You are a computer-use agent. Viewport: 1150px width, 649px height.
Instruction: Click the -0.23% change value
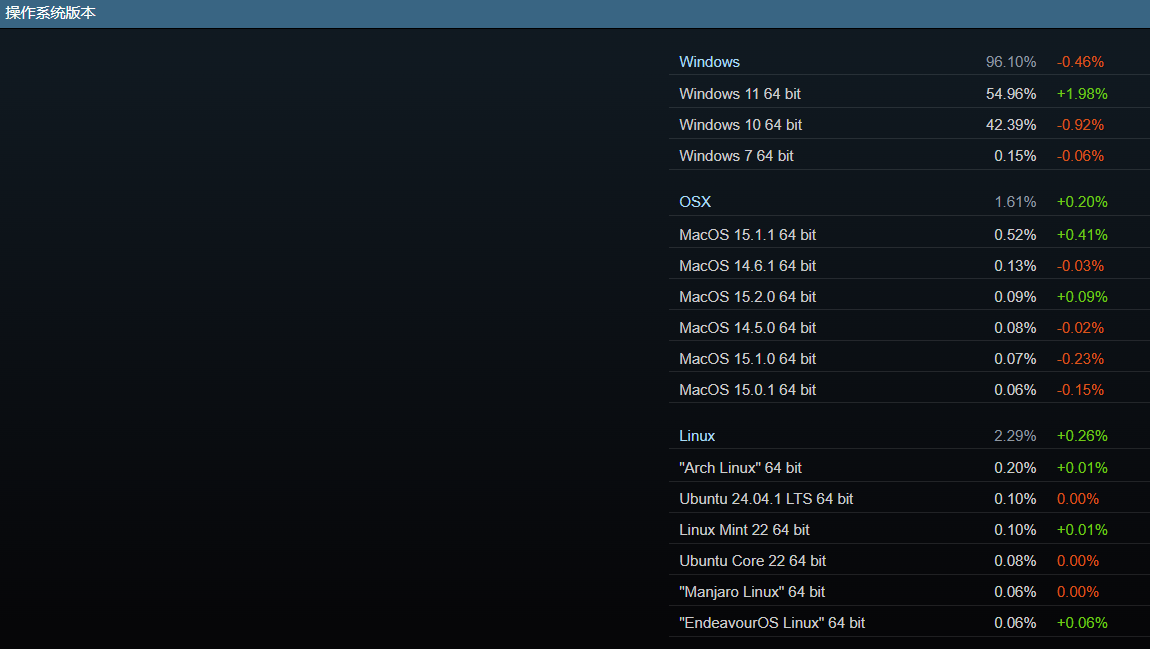click(1080, 359)
